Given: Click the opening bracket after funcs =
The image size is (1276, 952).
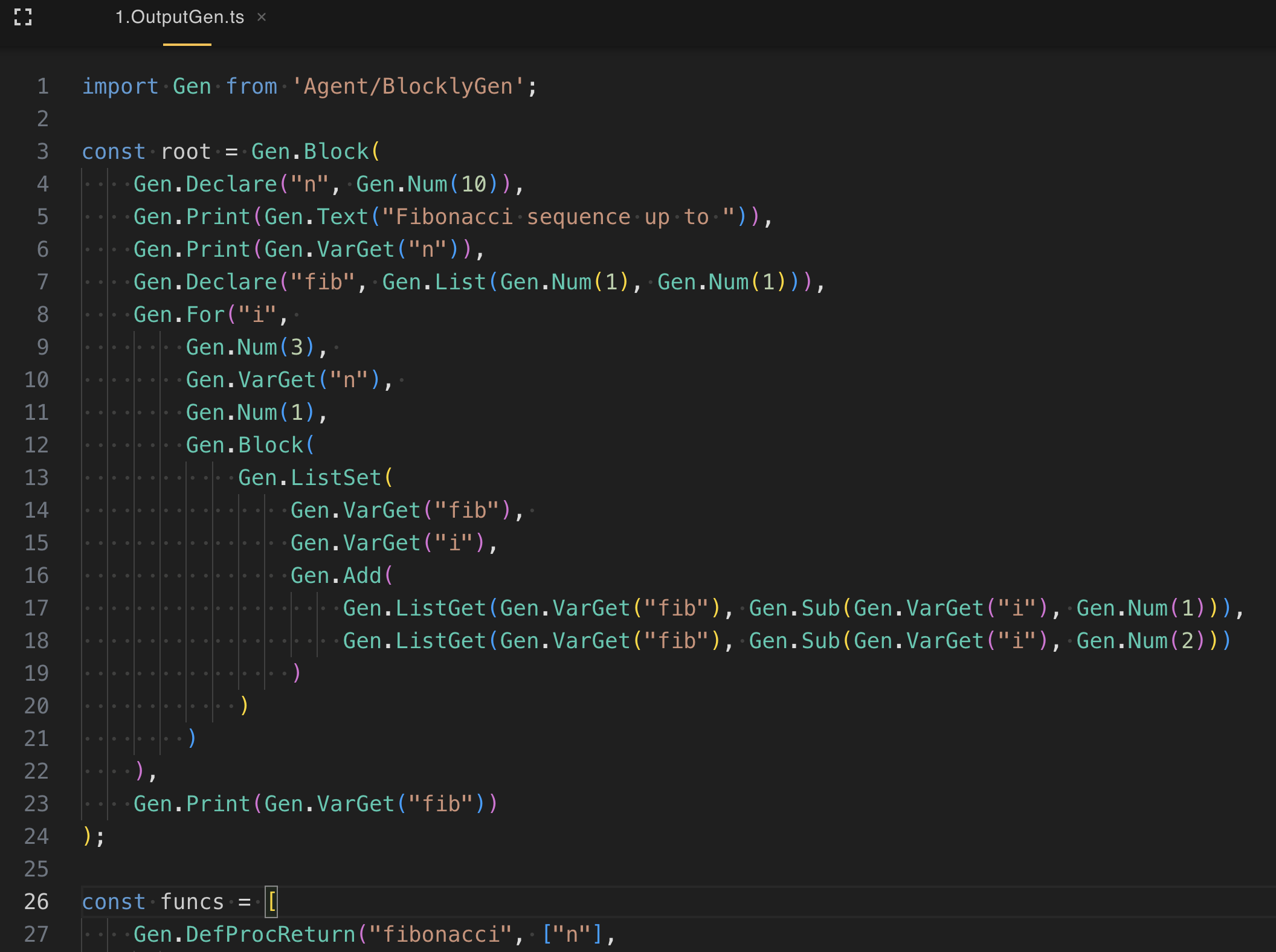Looking at the screenshot, I should 272,901.
